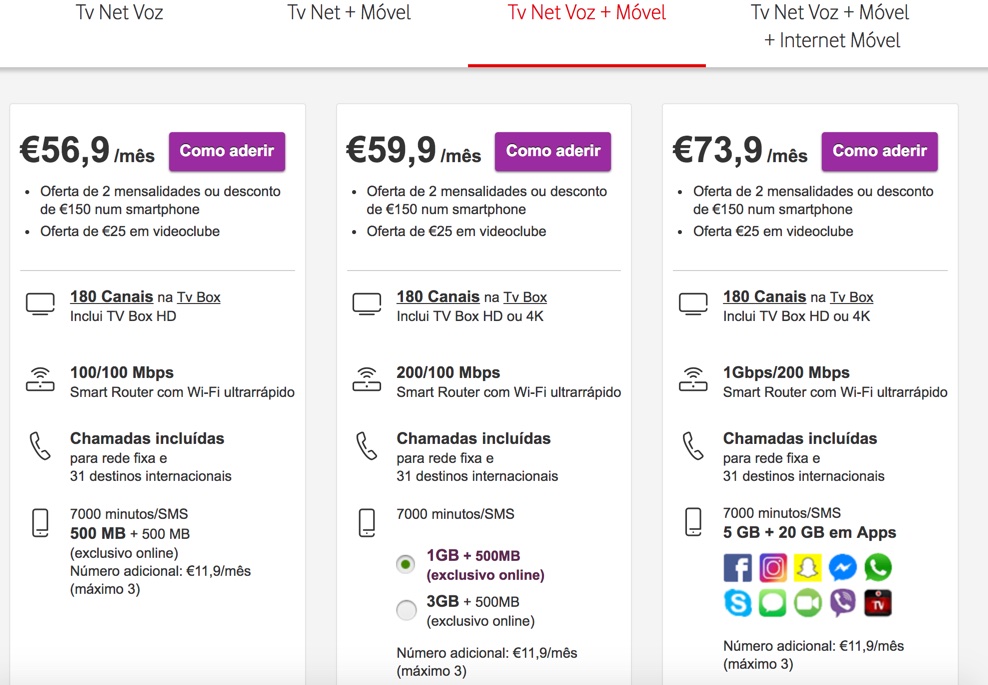Click the 180 Canais link in the €73,9 plan
The height and width of the screenshot is (685, 988).
click(x=764, y=296)
